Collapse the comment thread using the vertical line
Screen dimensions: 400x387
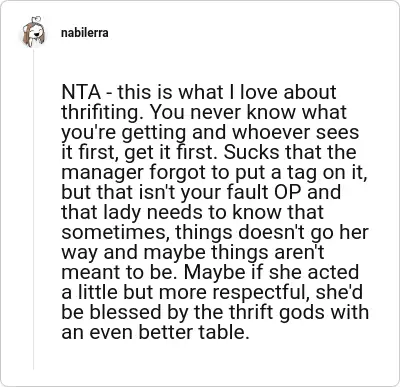point(33,210)
